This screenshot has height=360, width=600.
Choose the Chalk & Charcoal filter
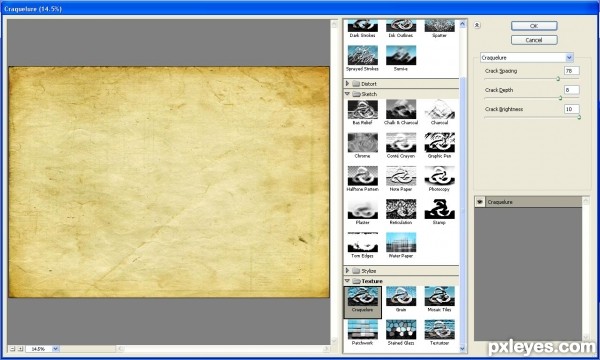(x=401, y=112)
